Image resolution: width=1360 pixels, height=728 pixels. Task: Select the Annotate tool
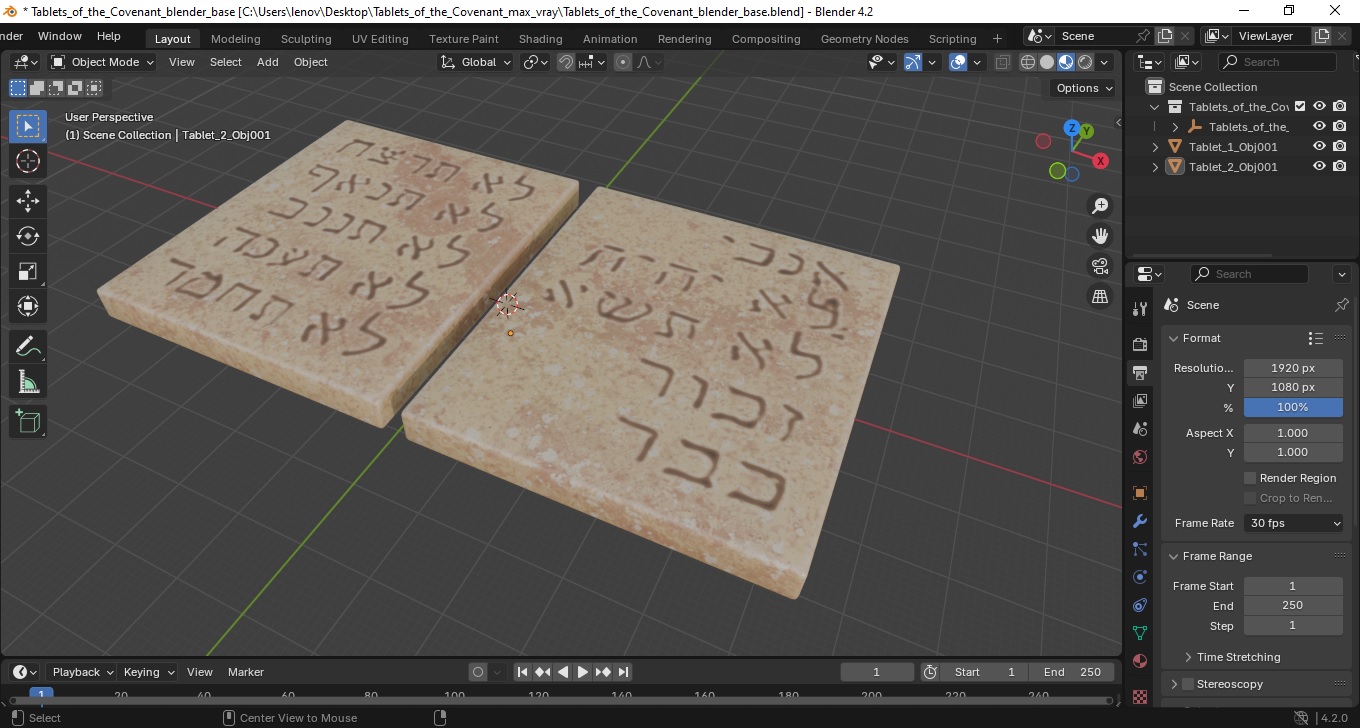coord(28,347)
